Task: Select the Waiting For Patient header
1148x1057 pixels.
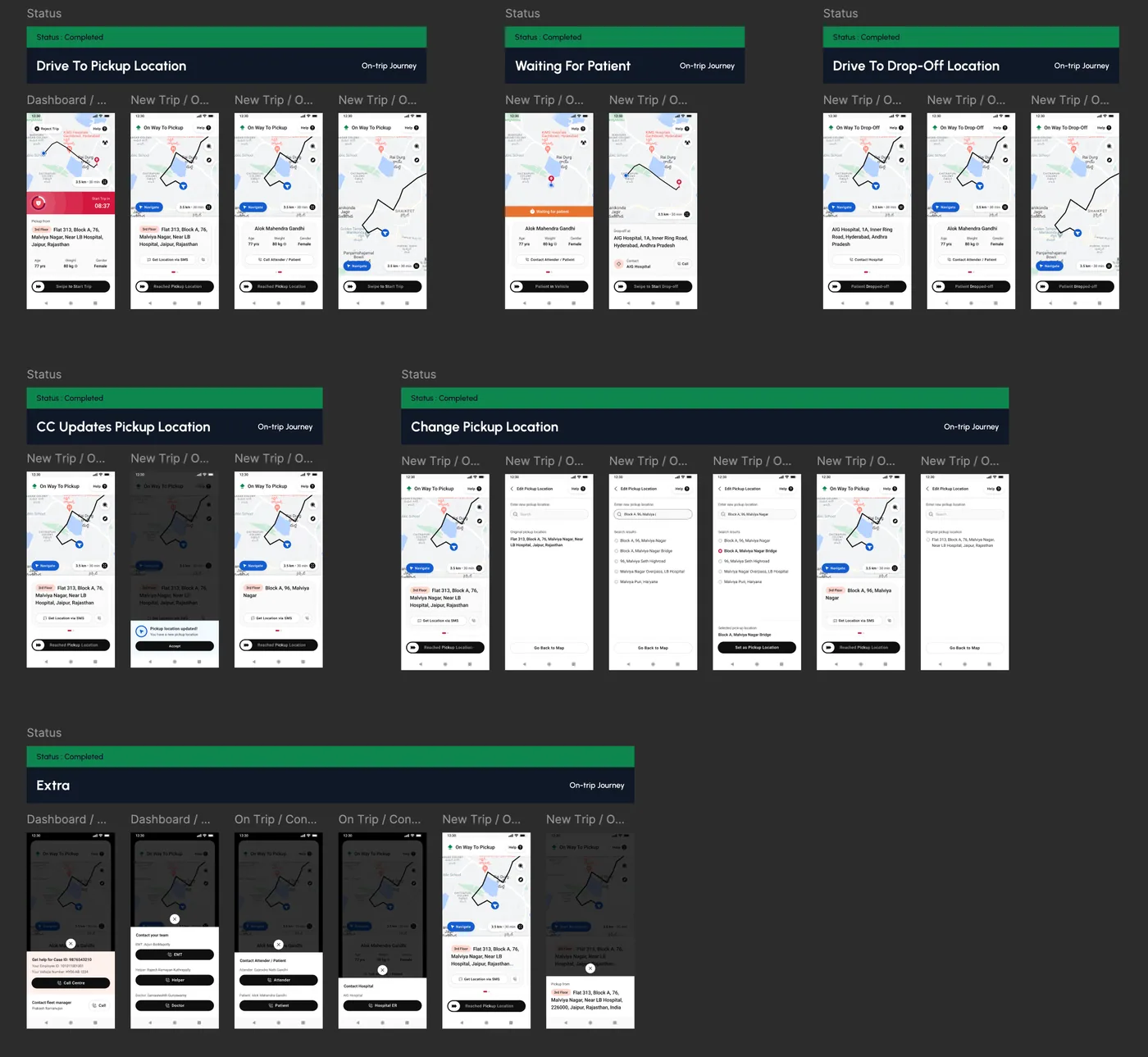Action: pyautogui.click(x=625, y=66)
